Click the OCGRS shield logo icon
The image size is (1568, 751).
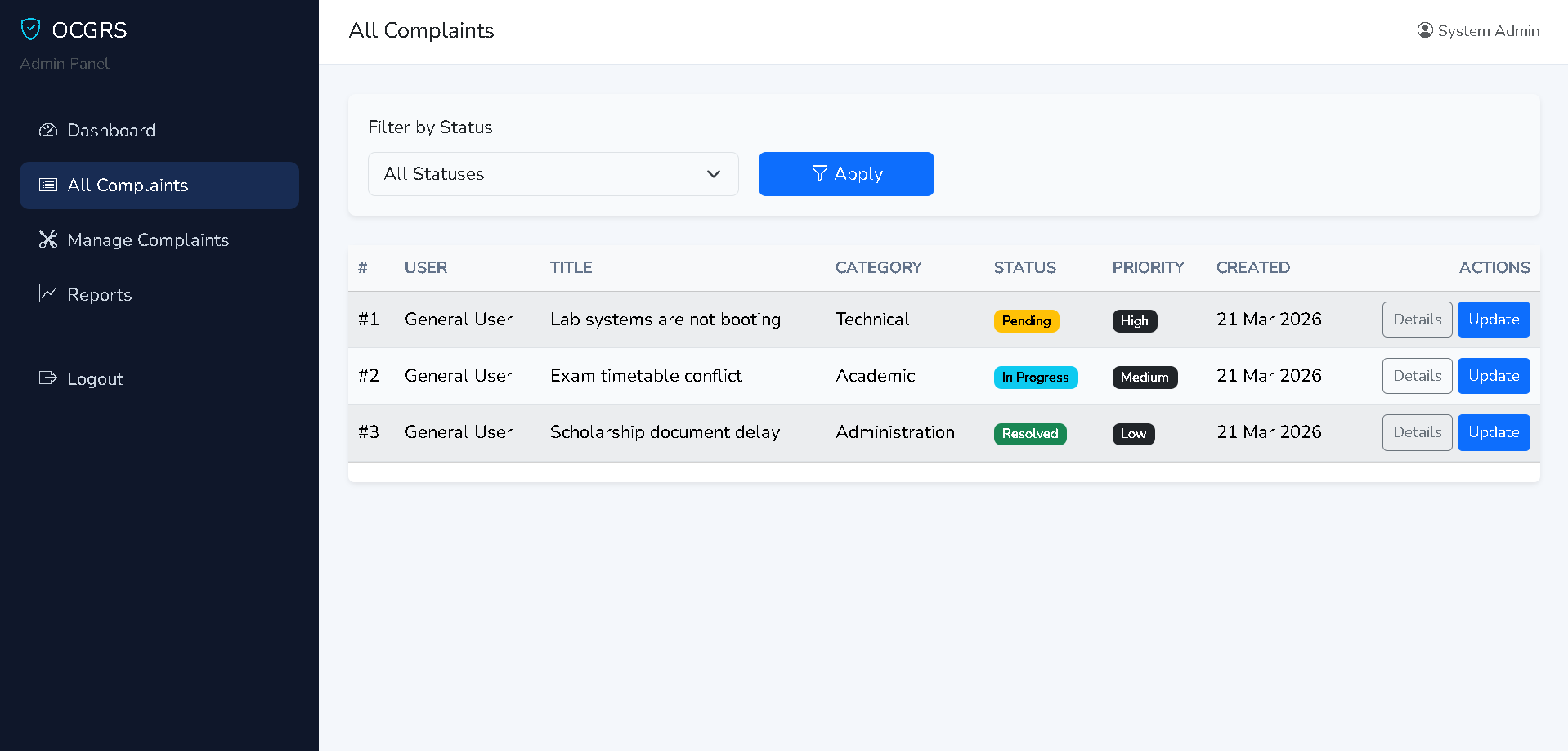click(x=30, y=29)
